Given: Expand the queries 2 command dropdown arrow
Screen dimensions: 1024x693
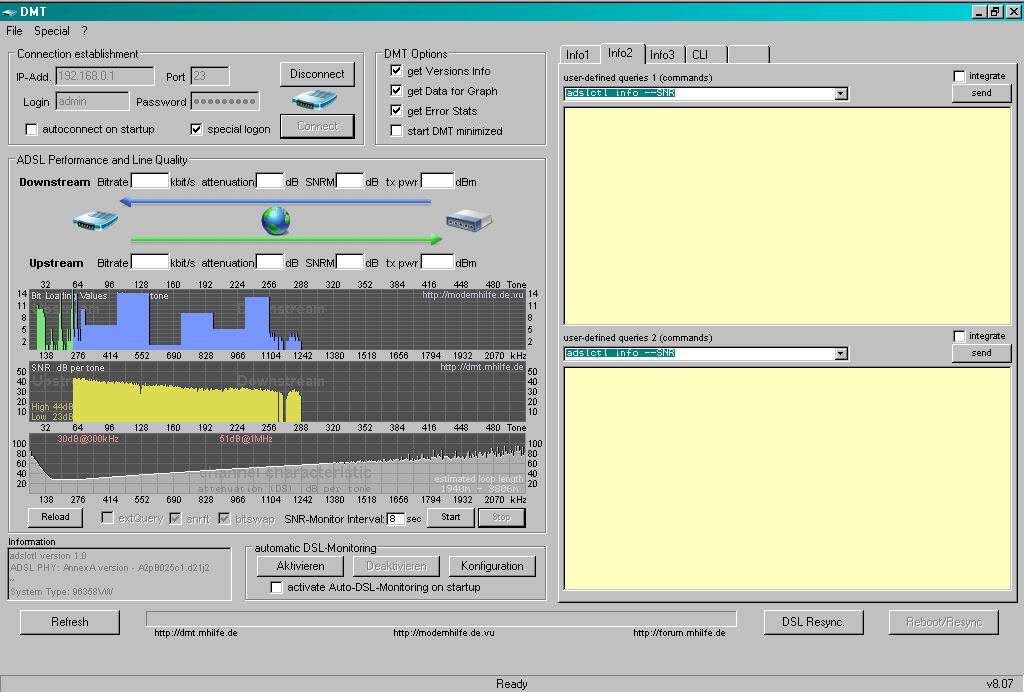Looking at the screenshot, I should tap(841, 353).
